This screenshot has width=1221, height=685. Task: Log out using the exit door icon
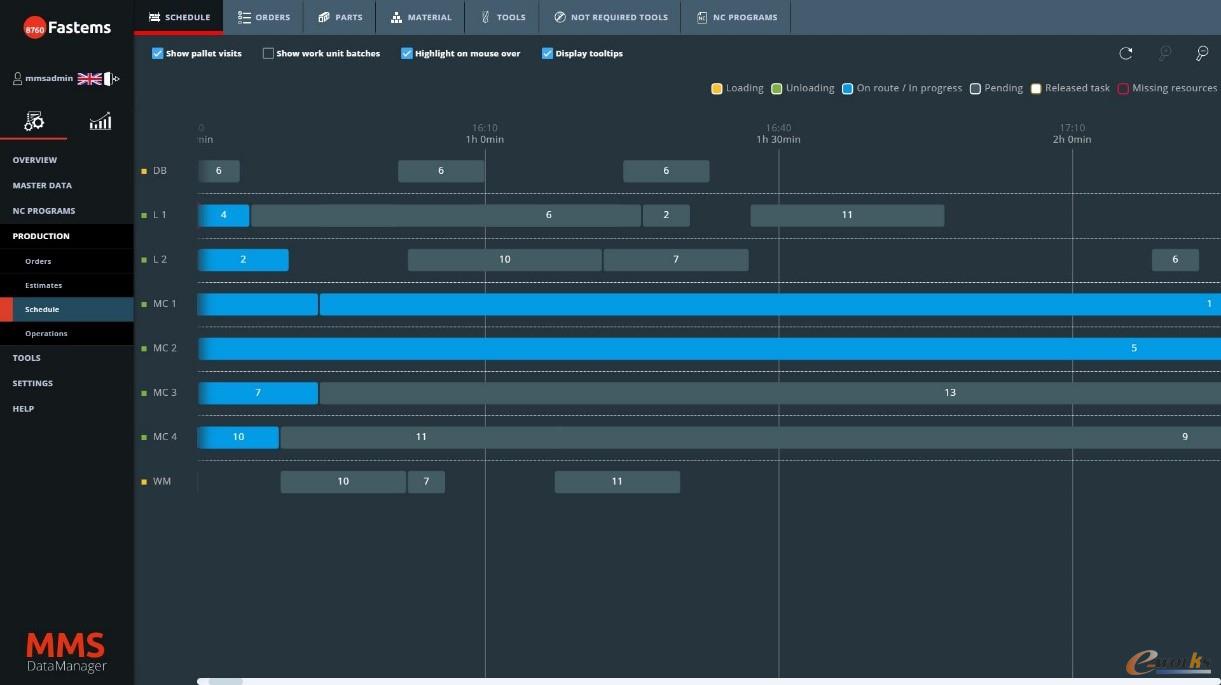coord(112,78)
